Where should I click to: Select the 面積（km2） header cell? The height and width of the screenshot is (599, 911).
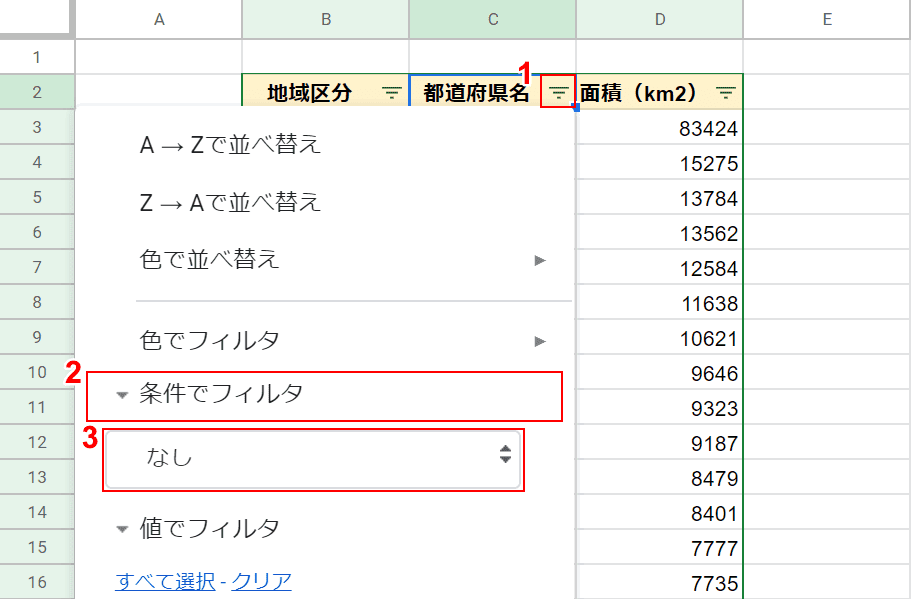659,92
